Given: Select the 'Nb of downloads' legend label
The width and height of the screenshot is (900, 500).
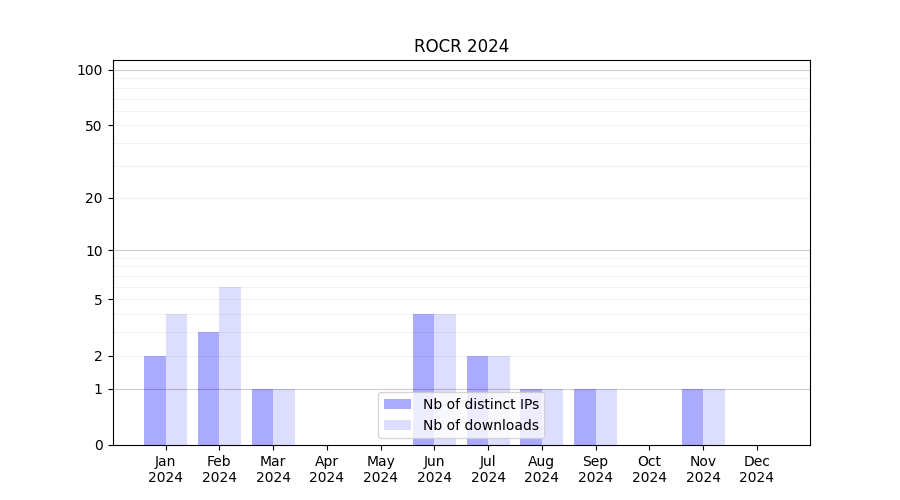Looking at the screenshot, I should [480, 425].
